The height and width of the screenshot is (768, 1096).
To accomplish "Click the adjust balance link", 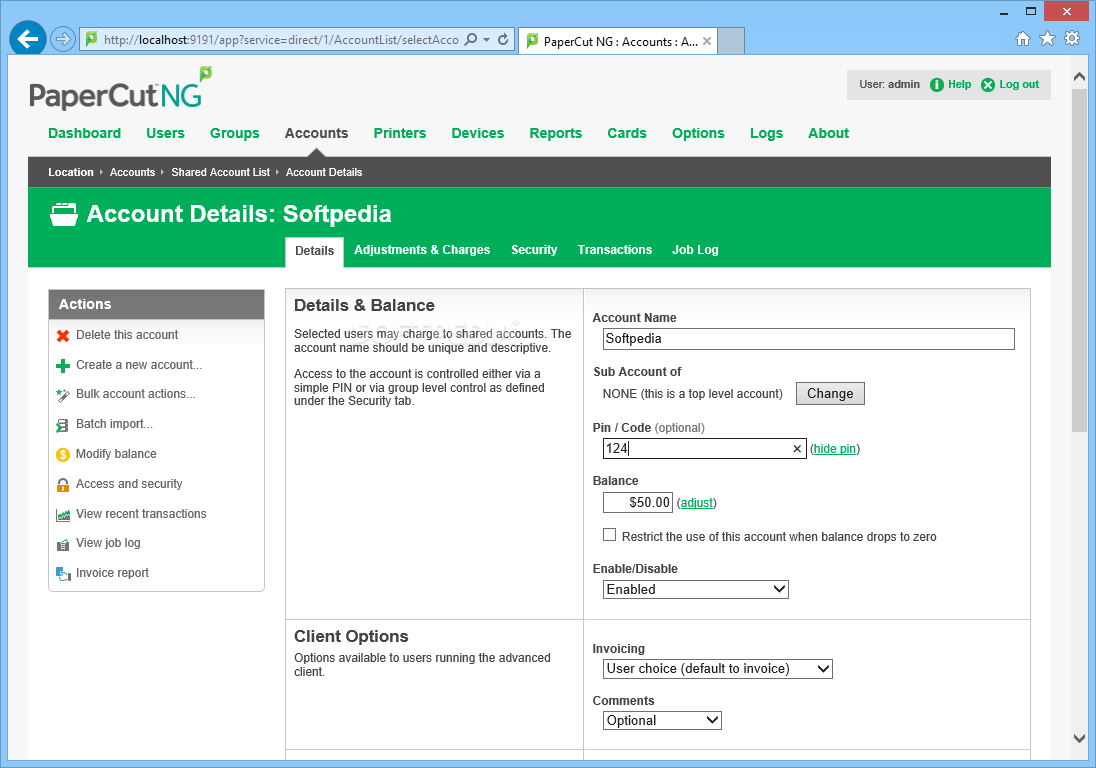I will point(697,502).
